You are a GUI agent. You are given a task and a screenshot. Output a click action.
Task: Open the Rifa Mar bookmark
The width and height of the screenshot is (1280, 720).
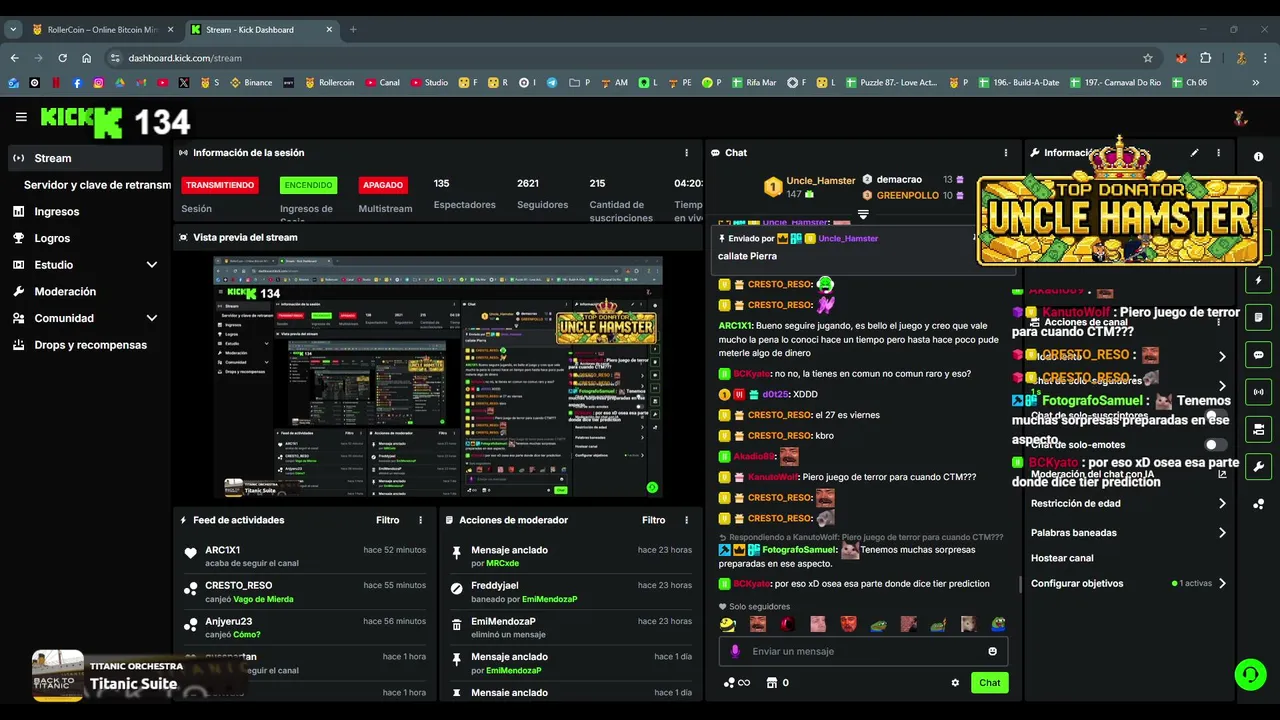click(x=754, y=83)
